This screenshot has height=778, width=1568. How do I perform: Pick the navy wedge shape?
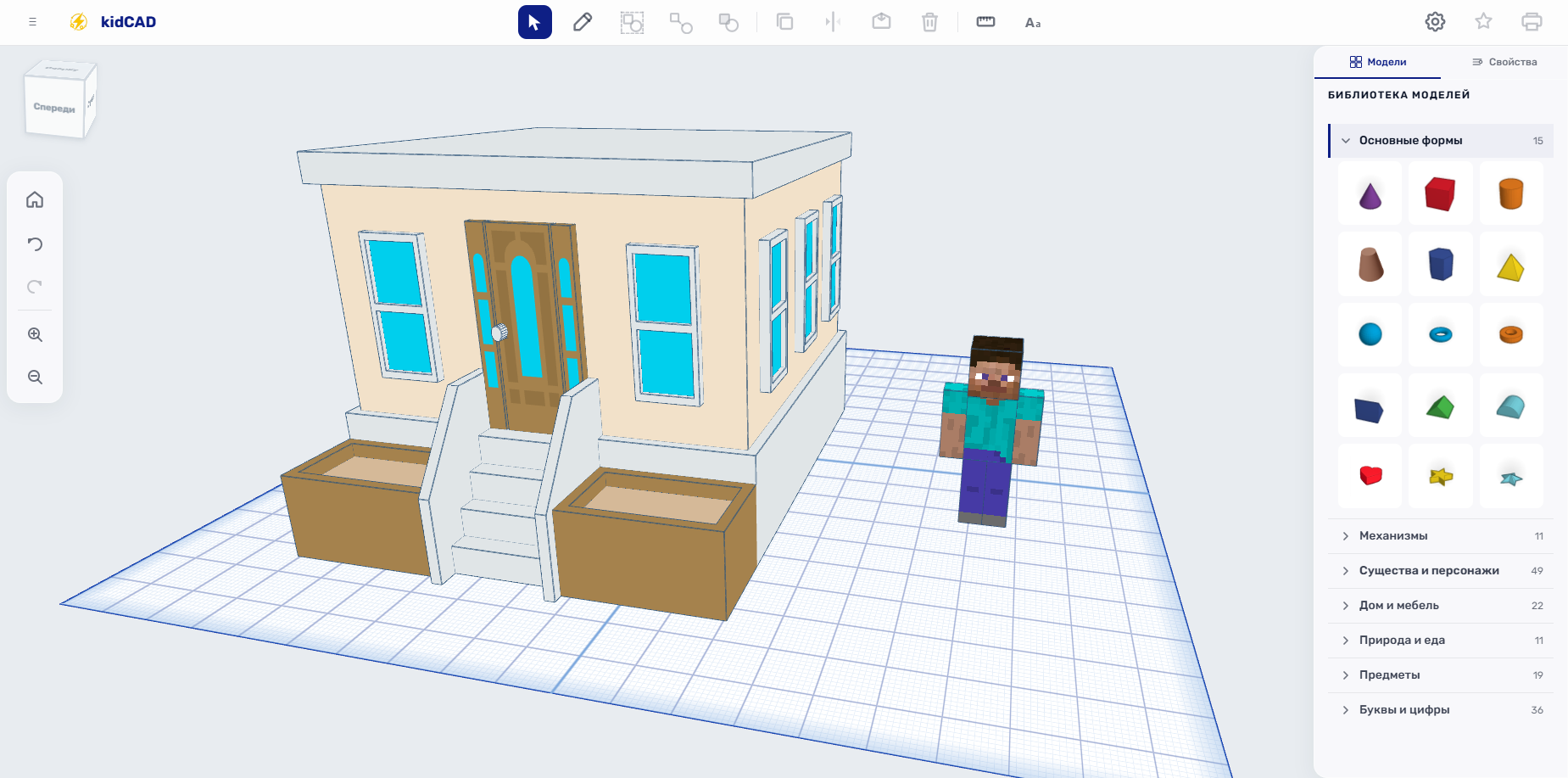pos(1370,406)
